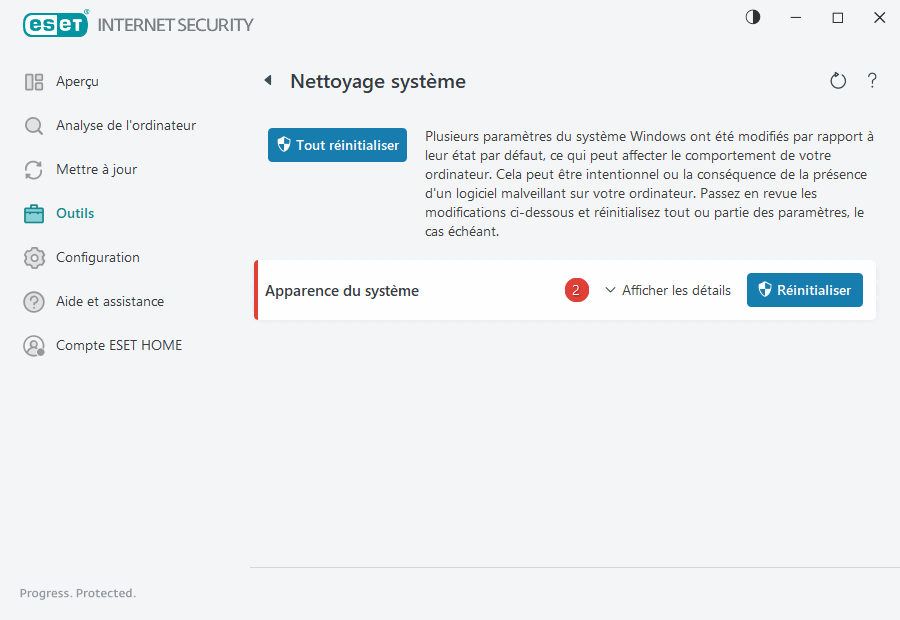Toggle display contrast mode in title bar
The width and height of the screenshot is (900, 620).
click(752, 17)
